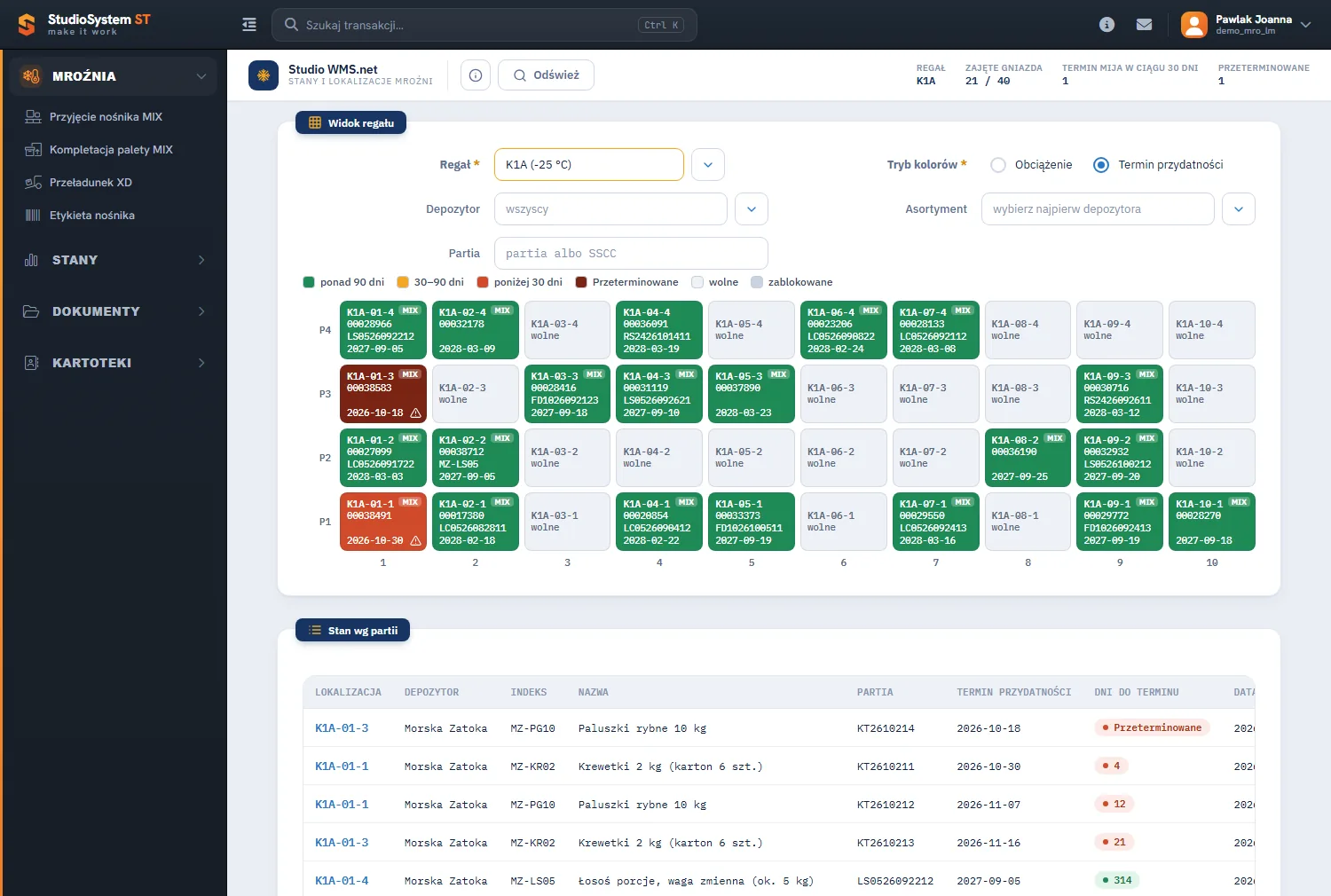This screenshot has width=1331, height=896.
Task: Open the user account menu chevron
Action: pos(1305,25)
